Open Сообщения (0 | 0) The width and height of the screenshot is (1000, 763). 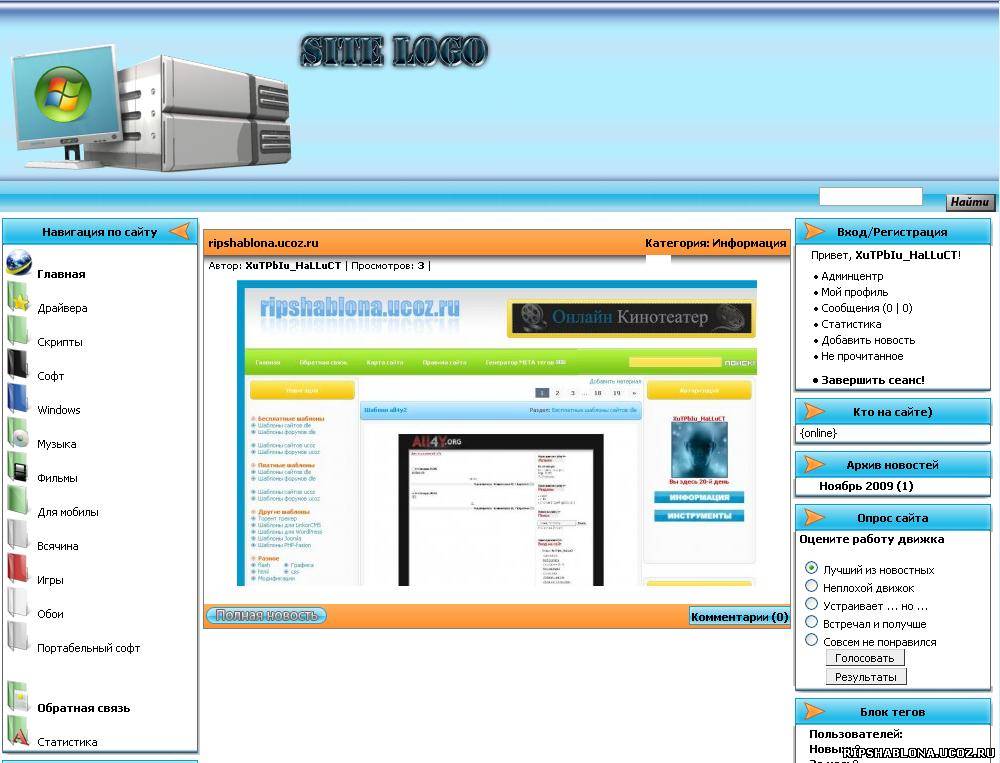click(867, 308)
